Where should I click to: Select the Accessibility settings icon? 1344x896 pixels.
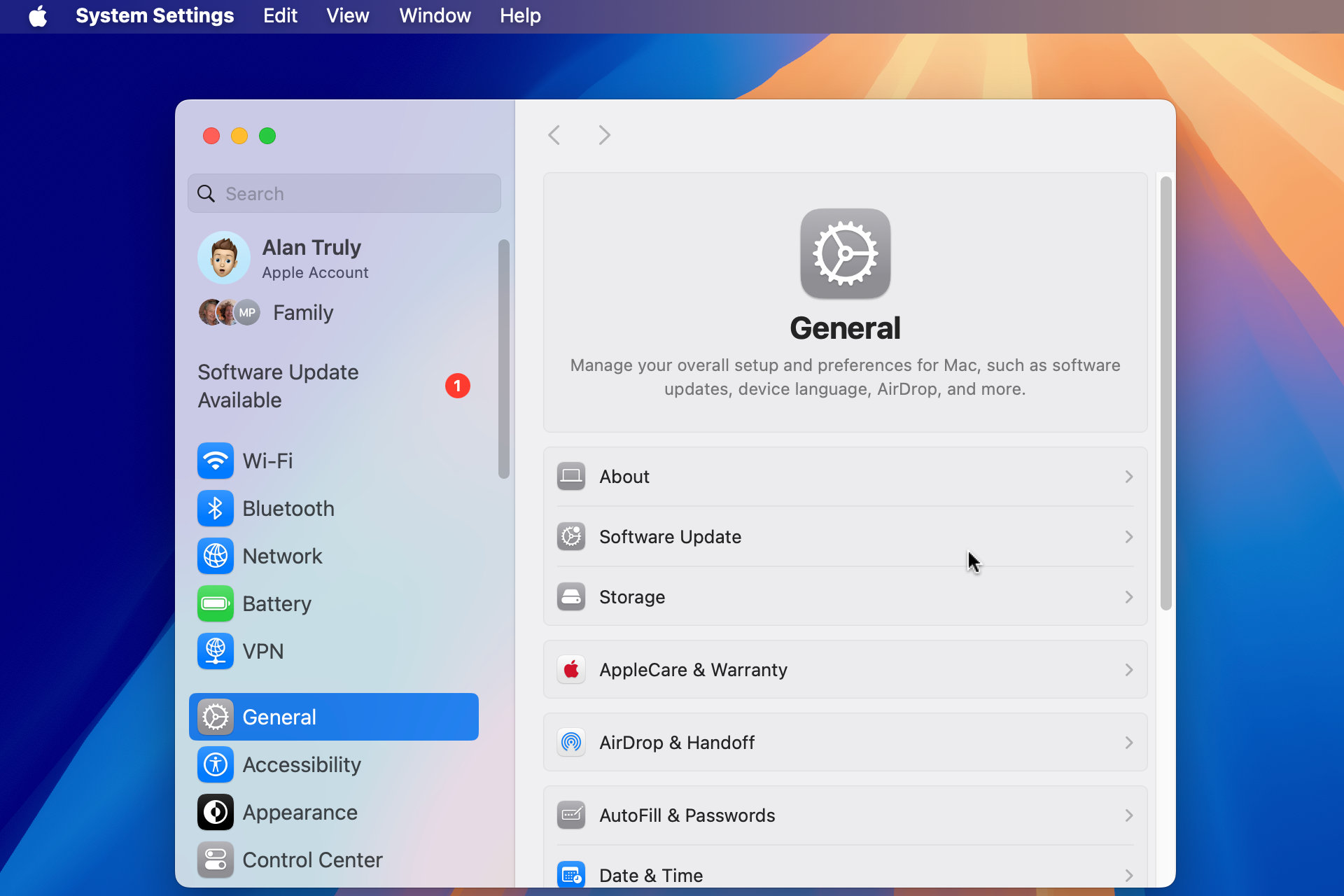click(x=216, y=764)
